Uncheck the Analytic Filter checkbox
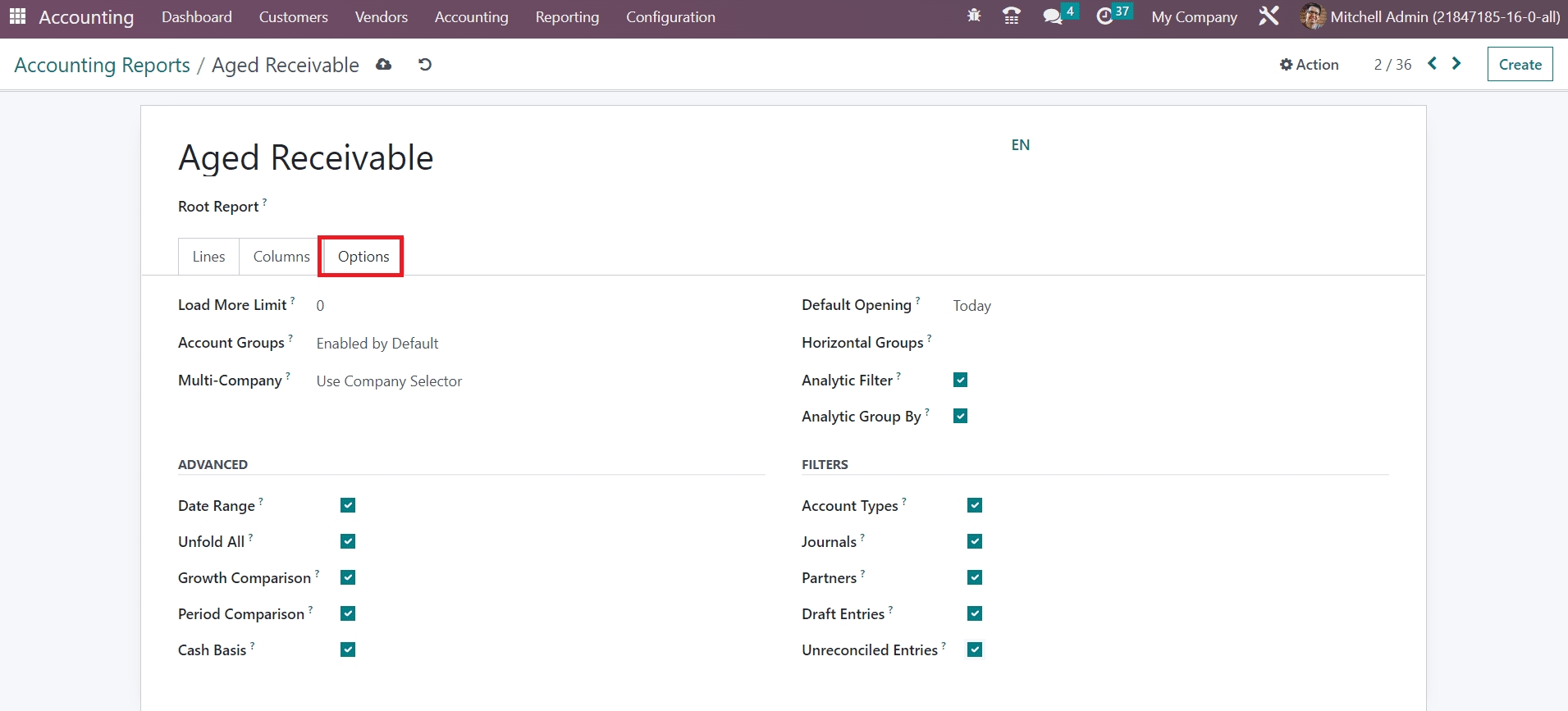Screen dimensions: 1568x711 click(x=960, y=380)
